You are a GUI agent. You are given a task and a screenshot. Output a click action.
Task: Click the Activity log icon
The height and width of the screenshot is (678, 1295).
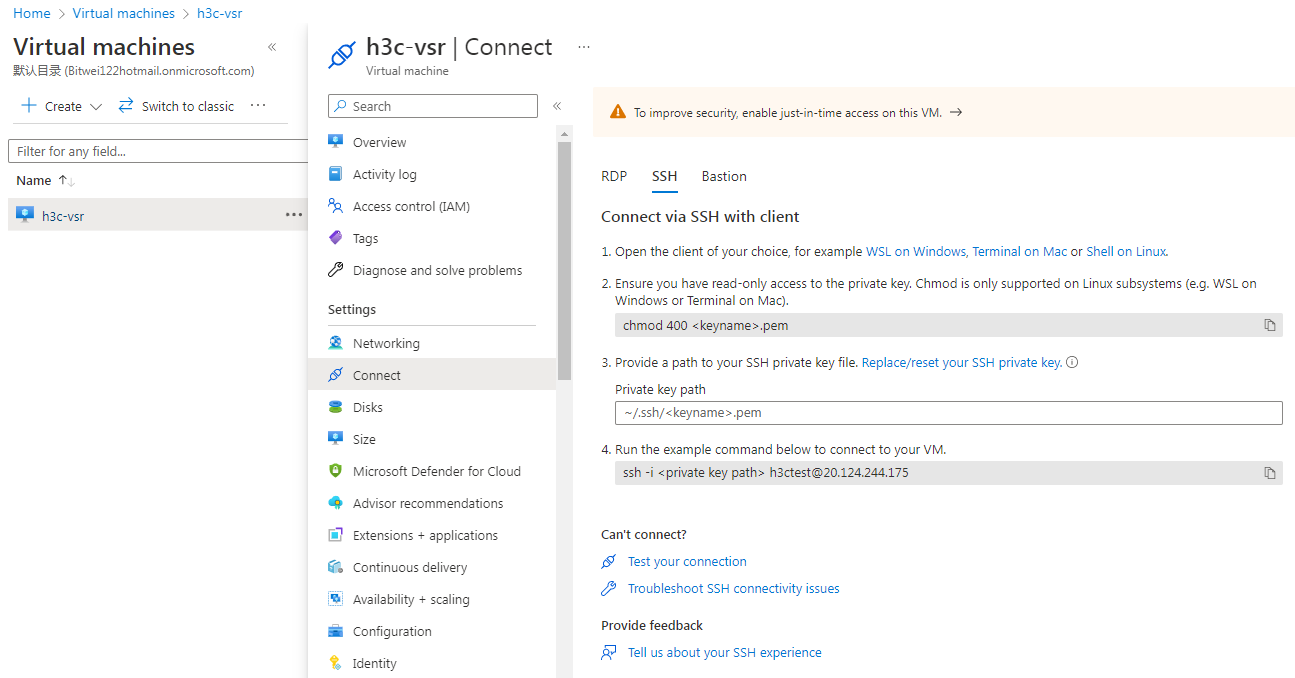[x=336, y=174]
